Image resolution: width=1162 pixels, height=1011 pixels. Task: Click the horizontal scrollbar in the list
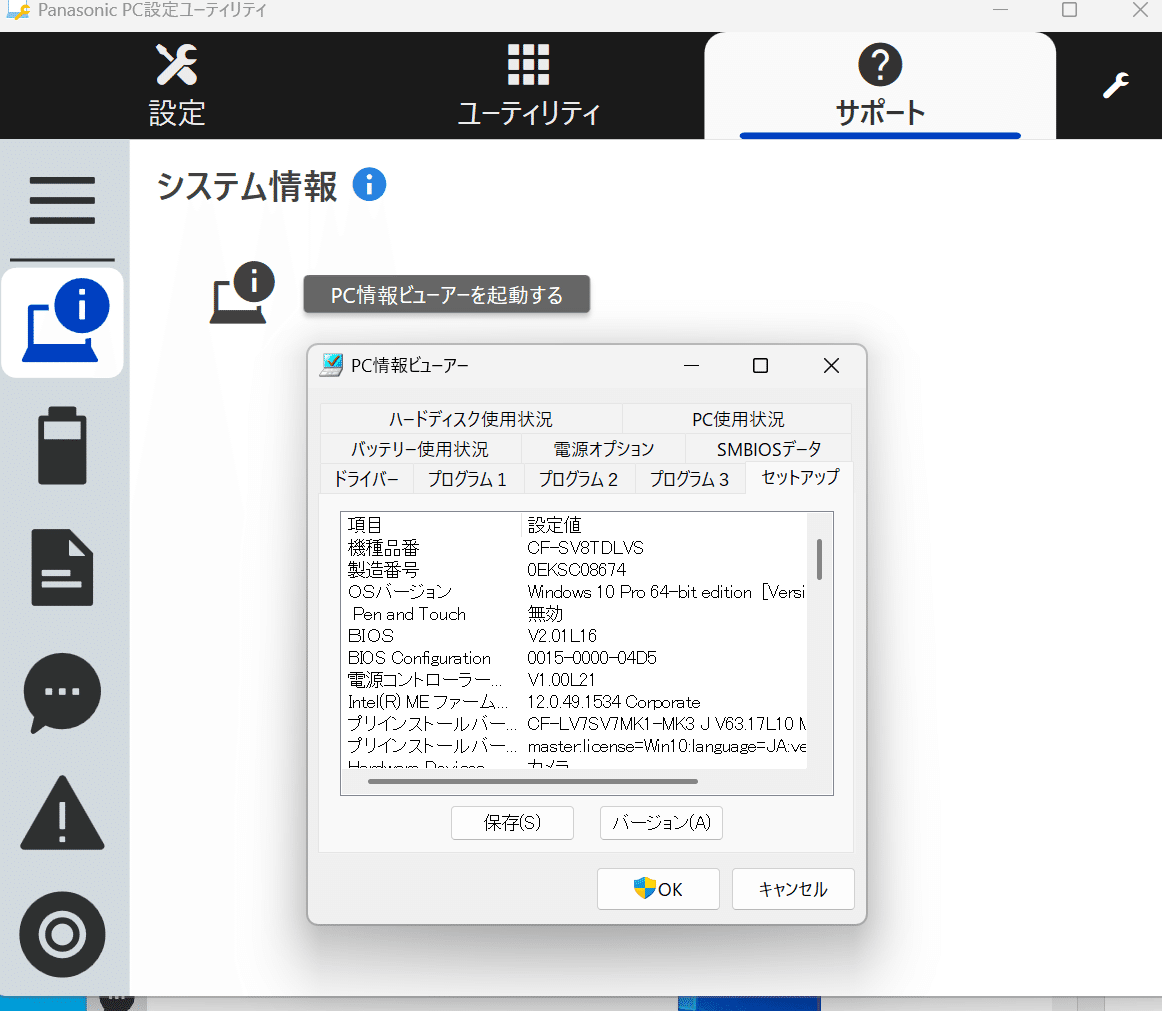(x=533, y=781)
